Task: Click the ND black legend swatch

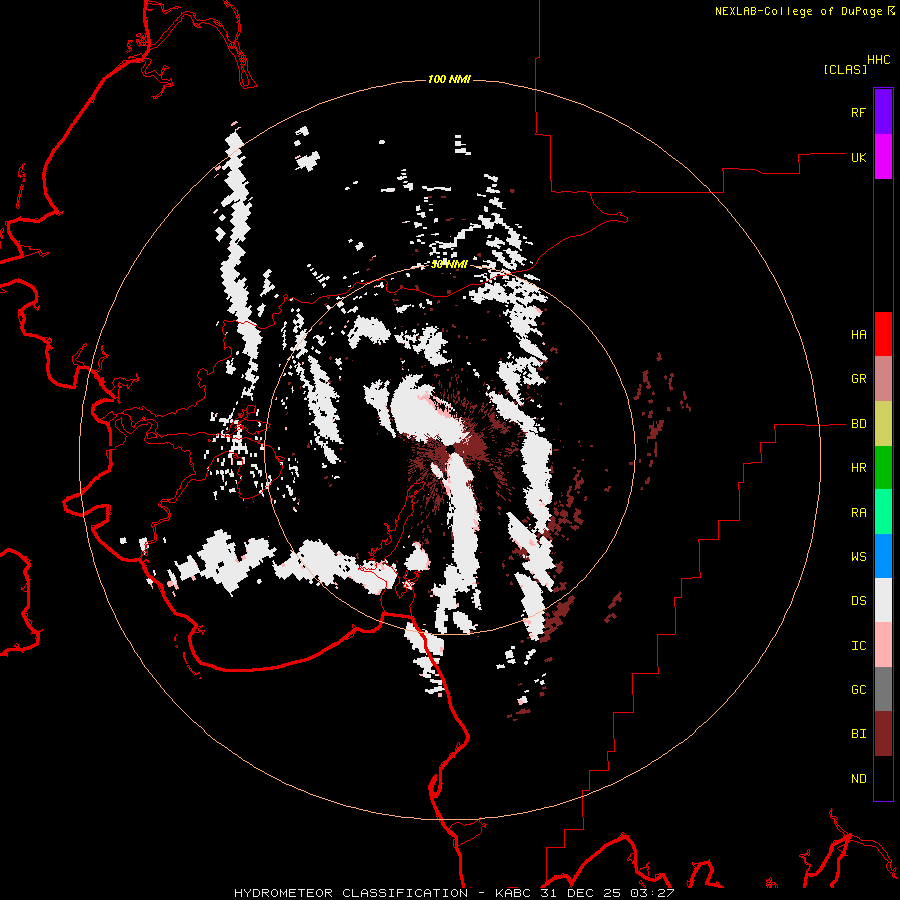Action: pyautogui.click(x=883, y=778)
